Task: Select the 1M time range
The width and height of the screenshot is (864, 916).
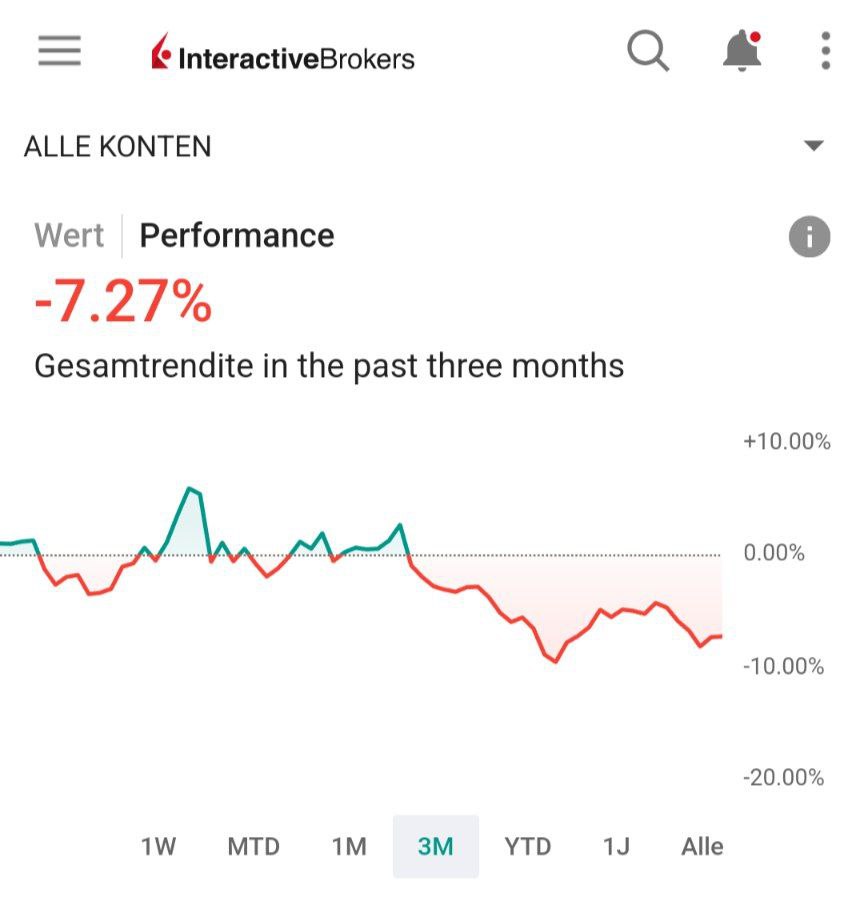Action: click(x=349, y=847)
